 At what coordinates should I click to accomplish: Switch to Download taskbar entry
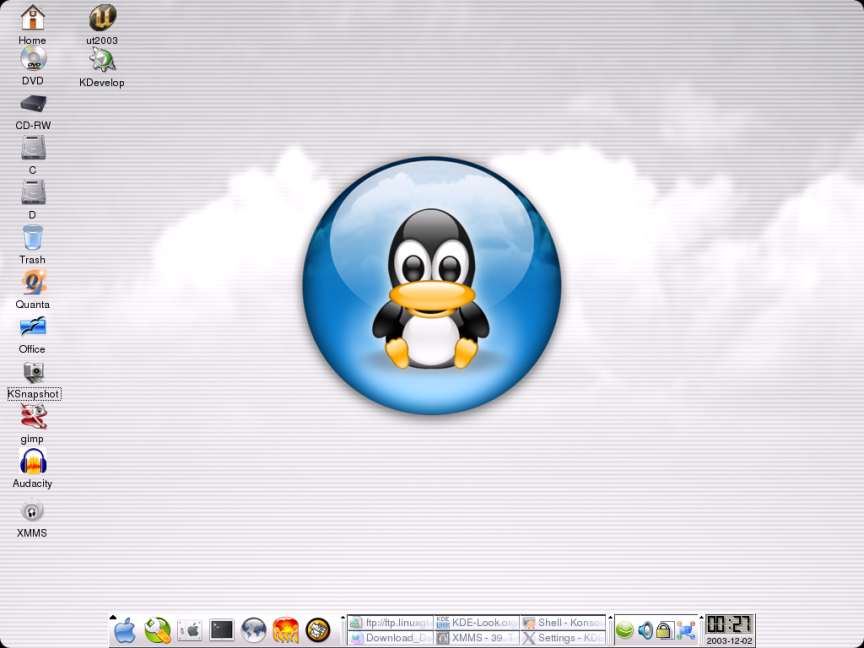pos(390,638)
